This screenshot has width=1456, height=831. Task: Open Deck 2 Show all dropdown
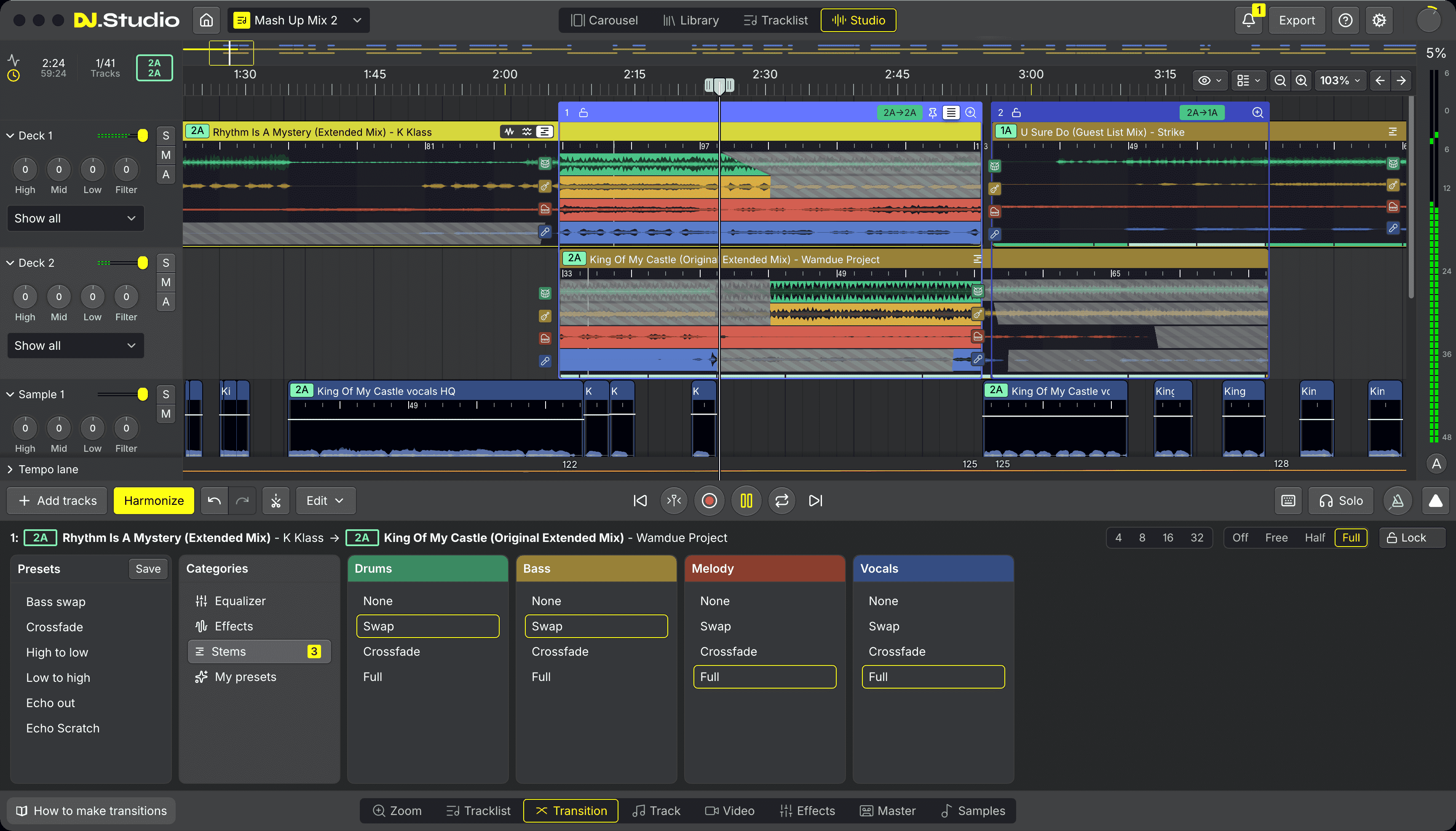(75, 345)
